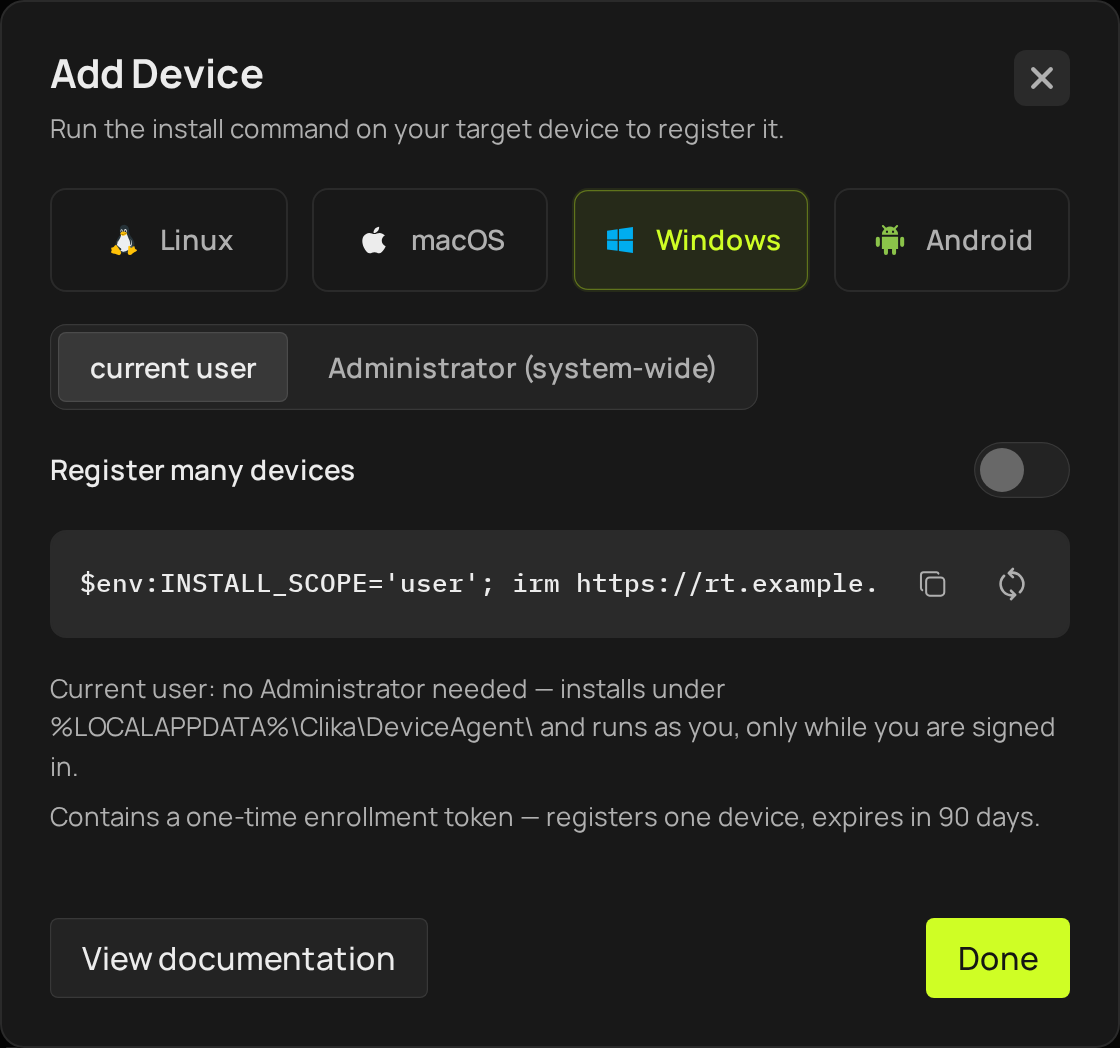Click the 'Register many devices' label
This screenshot has height=1048, width=1120.
(202, 471)
